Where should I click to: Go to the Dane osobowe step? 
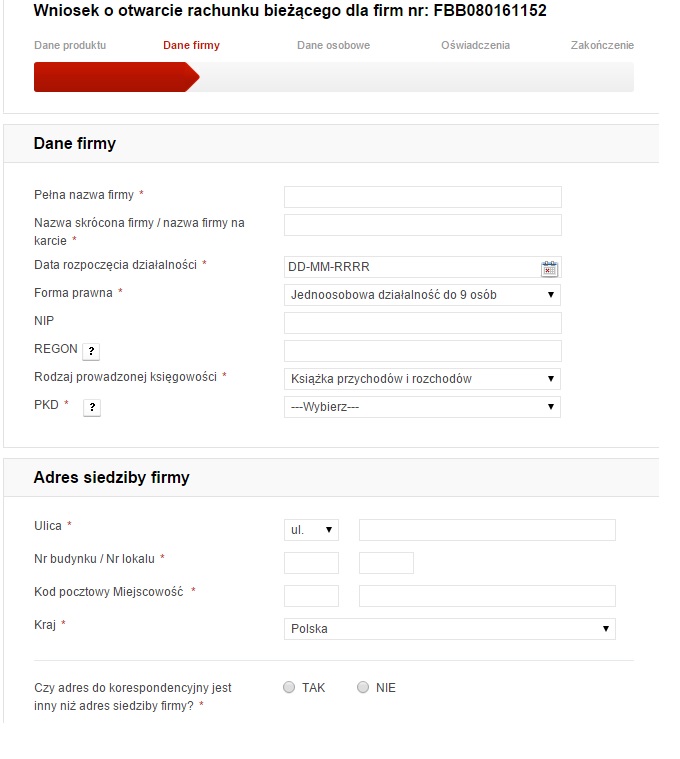(333, 46)
